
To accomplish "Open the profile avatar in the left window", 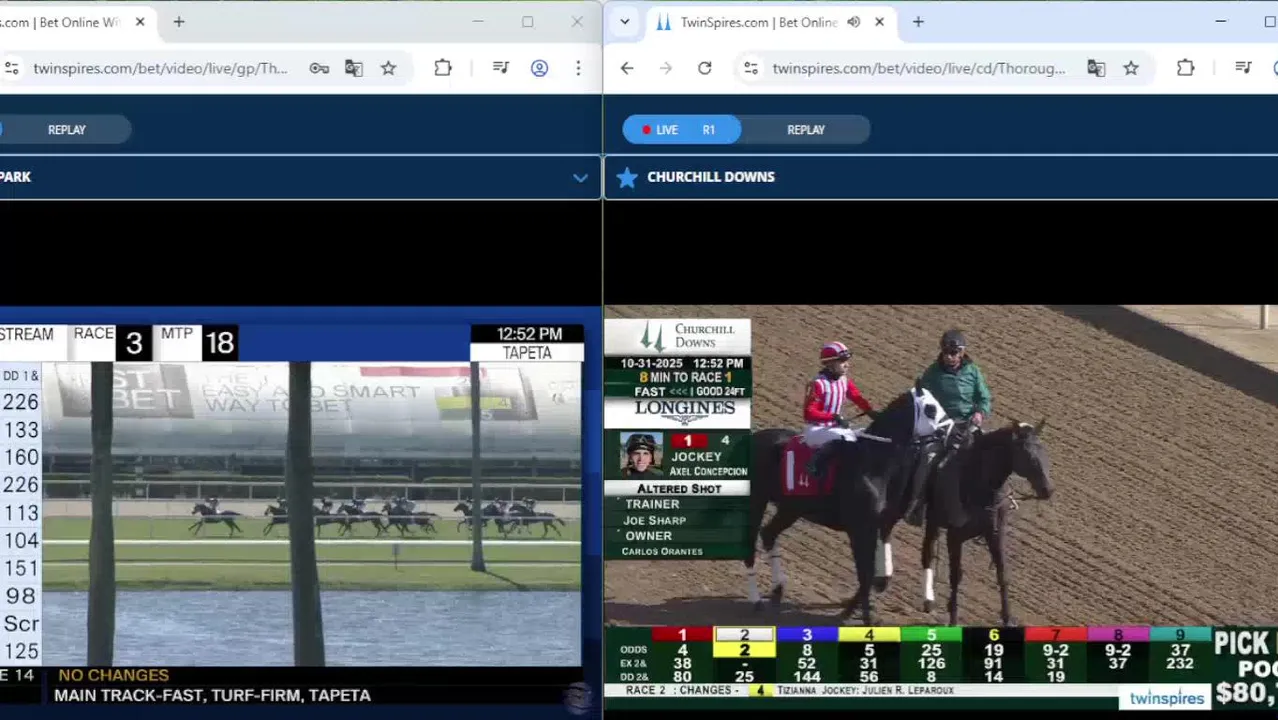I will tap(539, 68).
